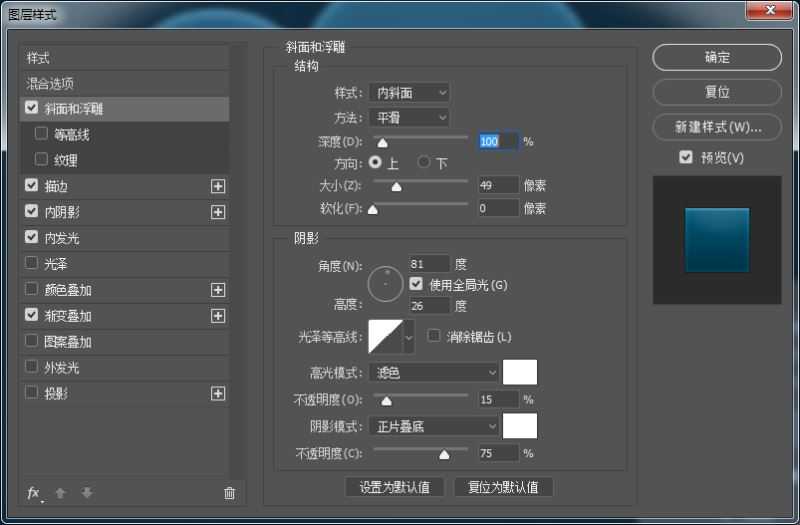Viewport: 800px width, 525px height.
Task: Click the trash delete effect icon
Action: pos(229,493)
